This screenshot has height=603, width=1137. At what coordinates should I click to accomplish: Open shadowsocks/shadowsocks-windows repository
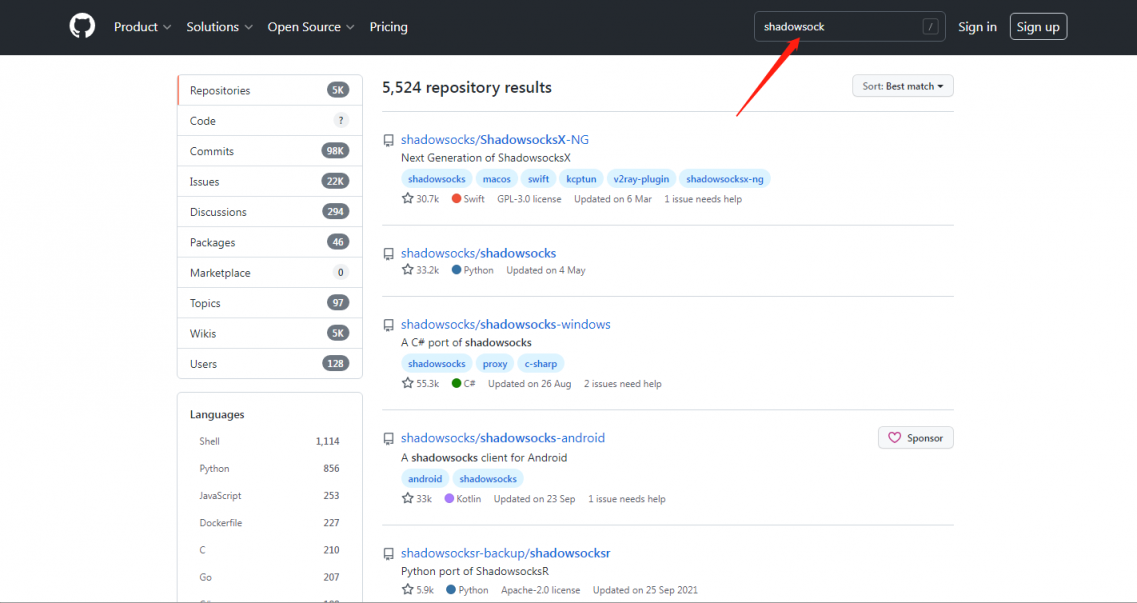pyautogui.click(x=505, y=324)
